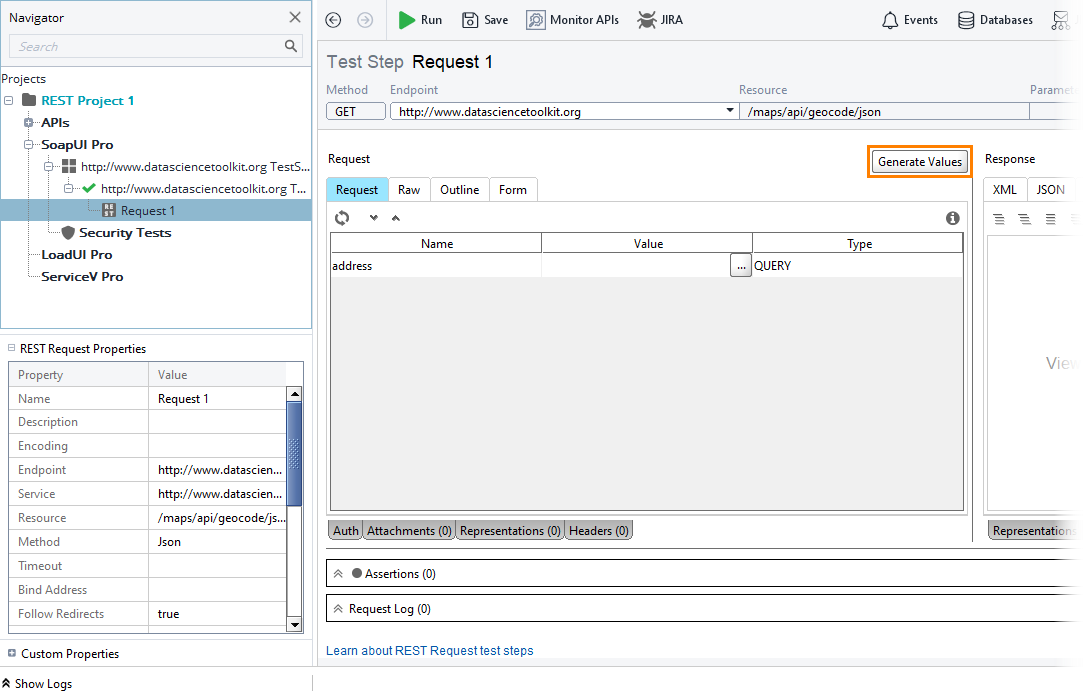Image resolution: width=1084 pixels, height=694 pixels.
Task: Click the Navigator search magnifier icon
Action: [291, 46]
